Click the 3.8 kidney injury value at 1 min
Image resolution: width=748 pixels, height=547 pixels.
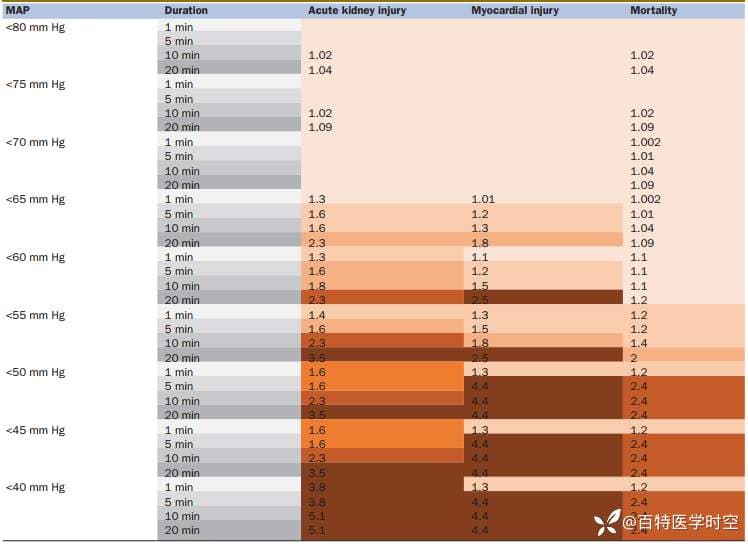[318, 488]
